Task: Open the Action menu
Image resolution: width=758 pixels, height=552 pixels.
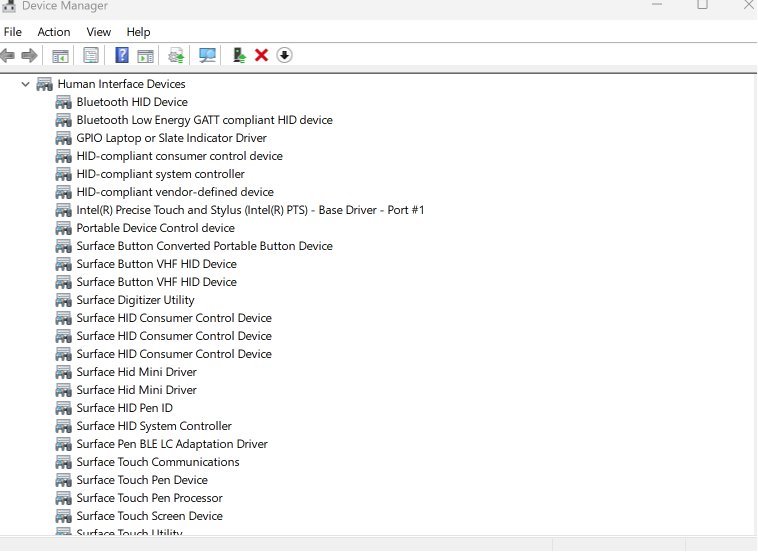Action: coord(54,32)
